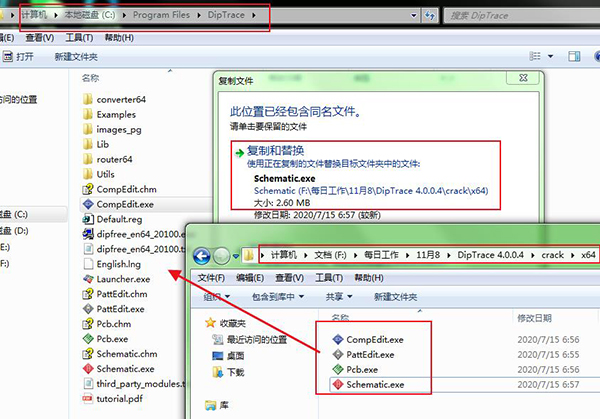
Task: Open 帮助(H) menu in x64 window
Action: [x=369, y=278]
